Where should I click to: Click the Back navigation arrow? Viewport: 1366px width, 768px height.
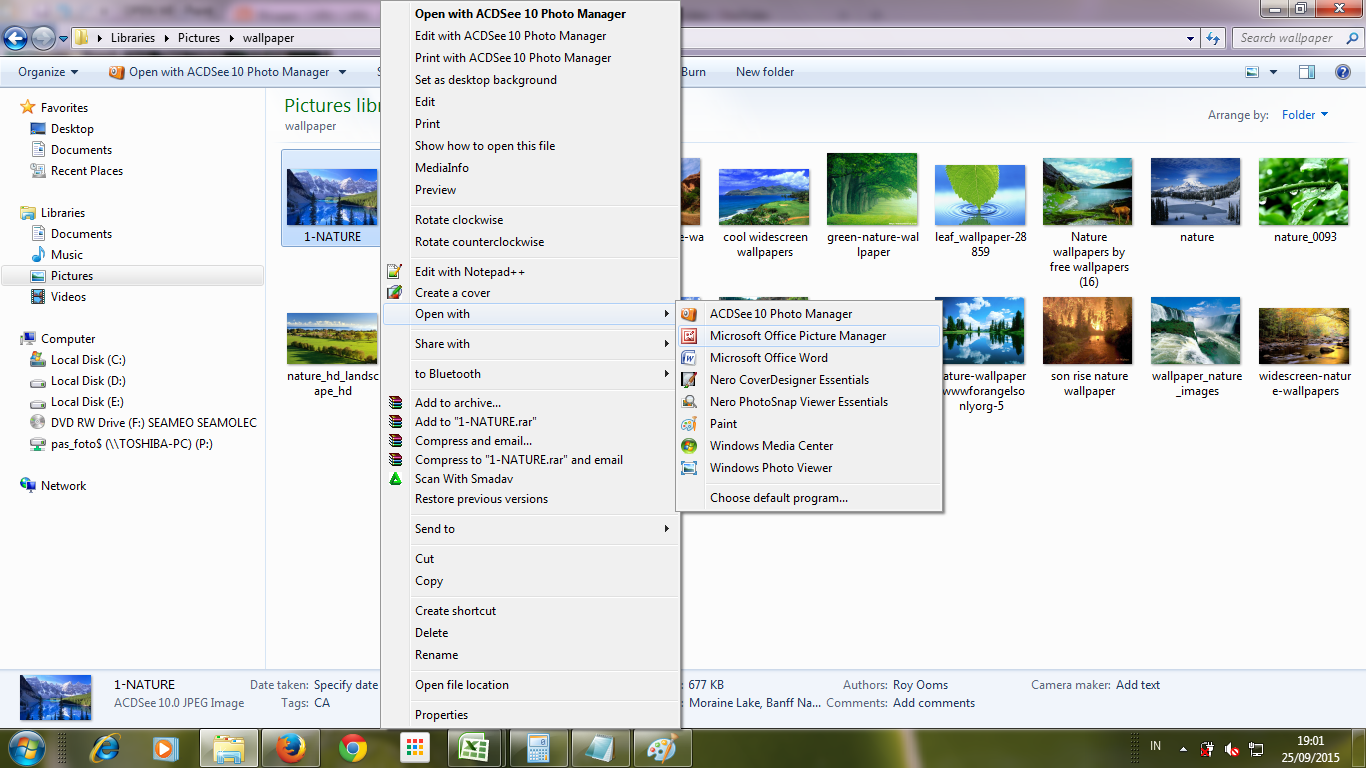[x=15, y=38]
